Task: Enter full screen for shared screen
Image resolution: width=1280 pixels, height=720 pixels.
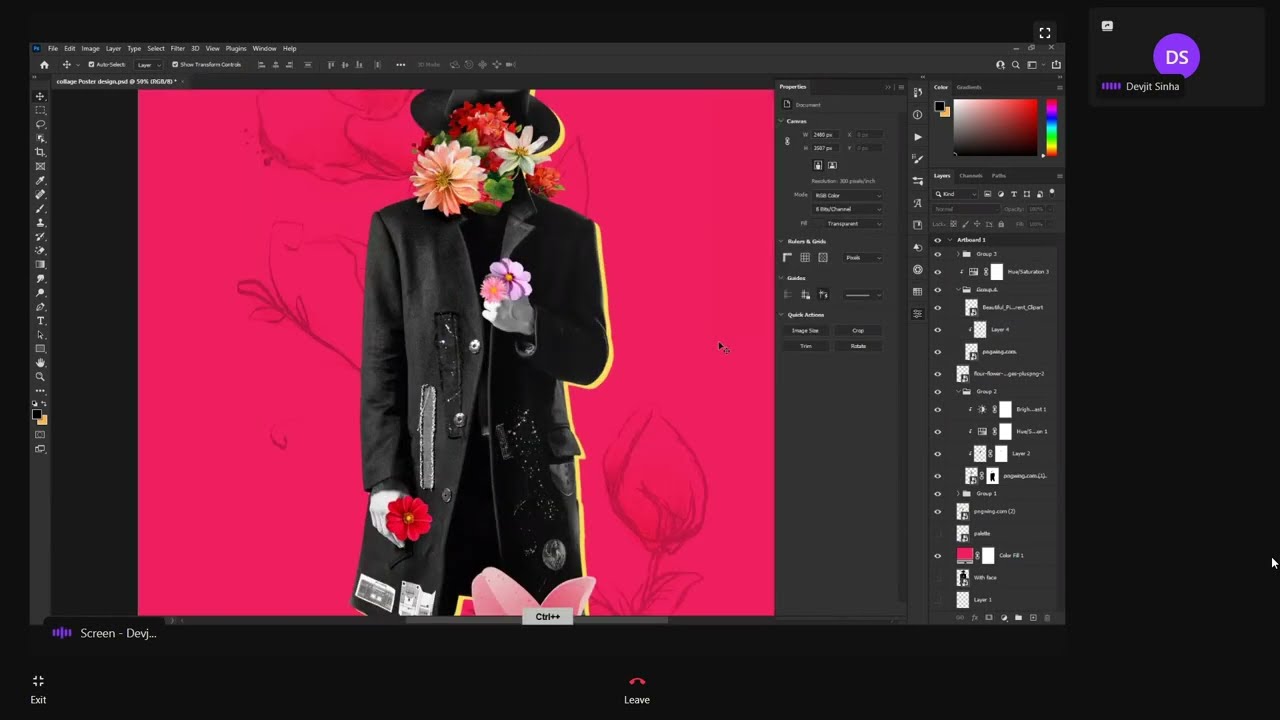Action: click(1045, 33)
